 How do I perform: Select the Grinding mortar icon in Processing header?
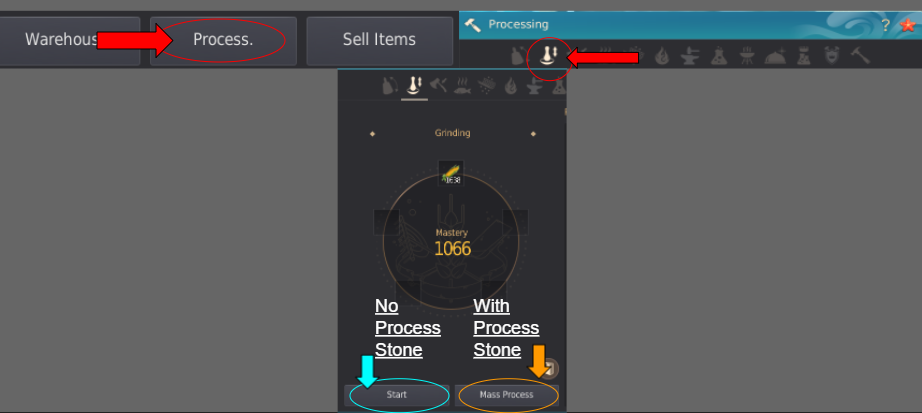tap(549, 56)
